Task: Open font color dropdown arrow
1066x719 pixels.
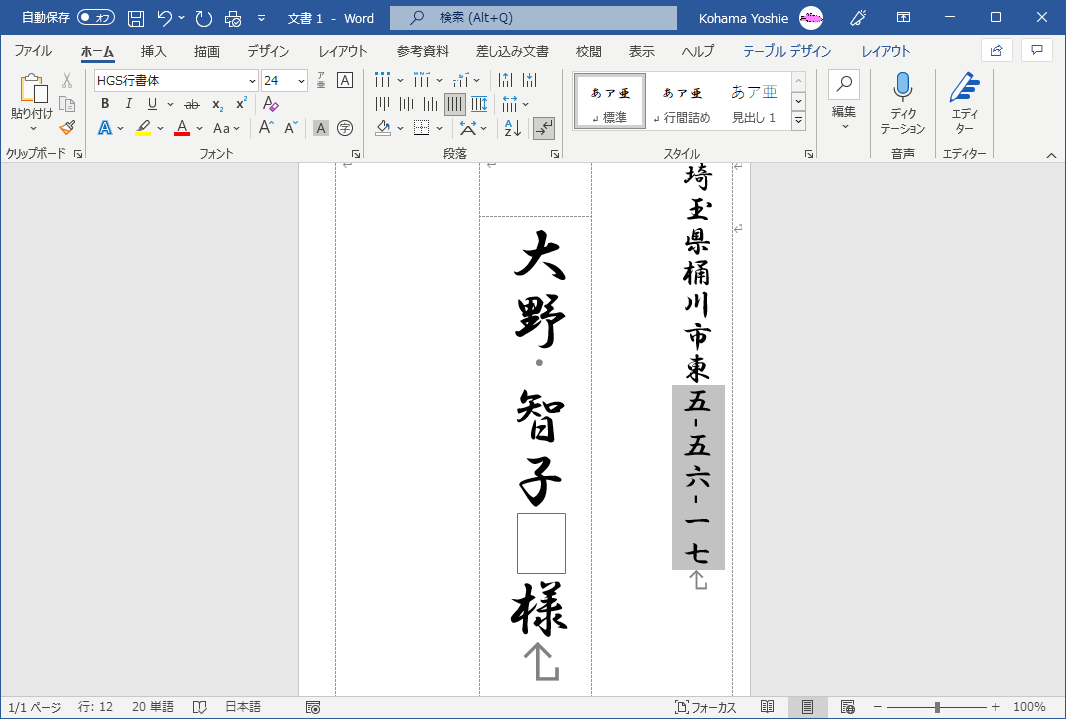Action: click(199, 128)
